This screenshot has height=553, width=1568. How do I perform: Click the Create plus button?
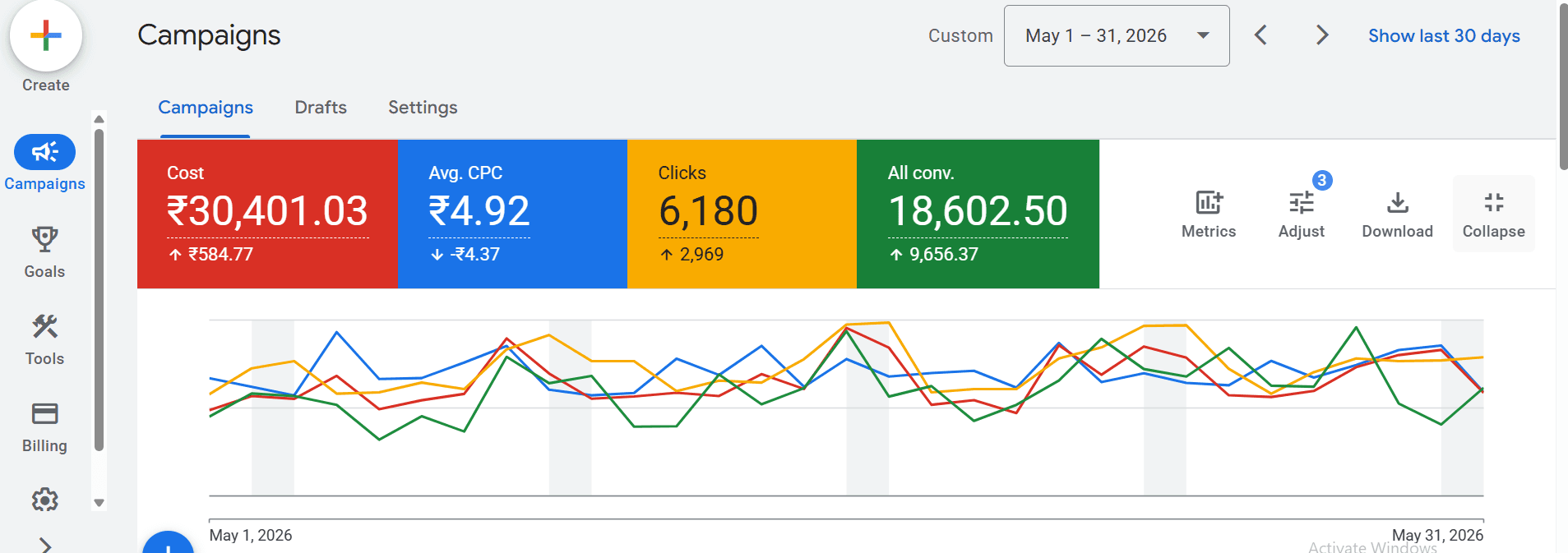tap(46, 35)
